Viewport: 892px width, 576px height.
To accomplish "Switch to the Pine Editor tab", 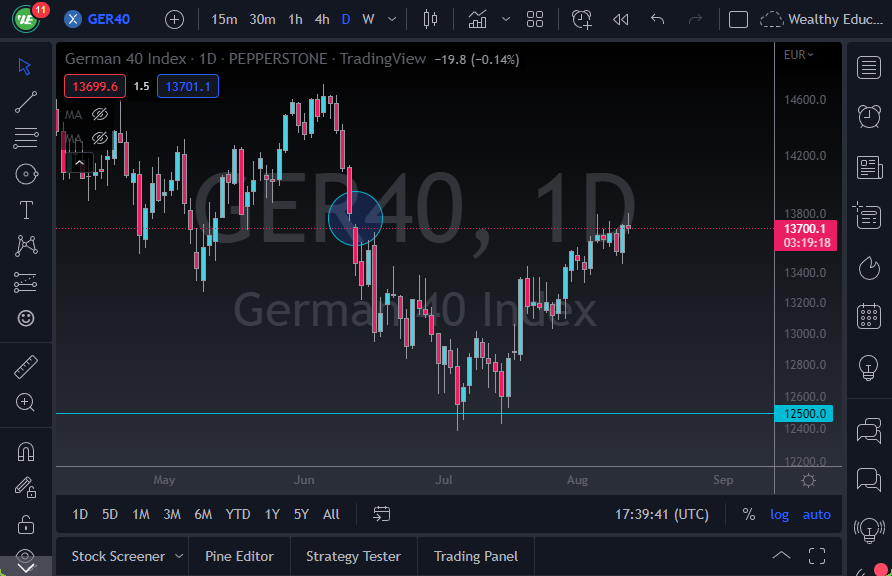I will click(239, 555).
